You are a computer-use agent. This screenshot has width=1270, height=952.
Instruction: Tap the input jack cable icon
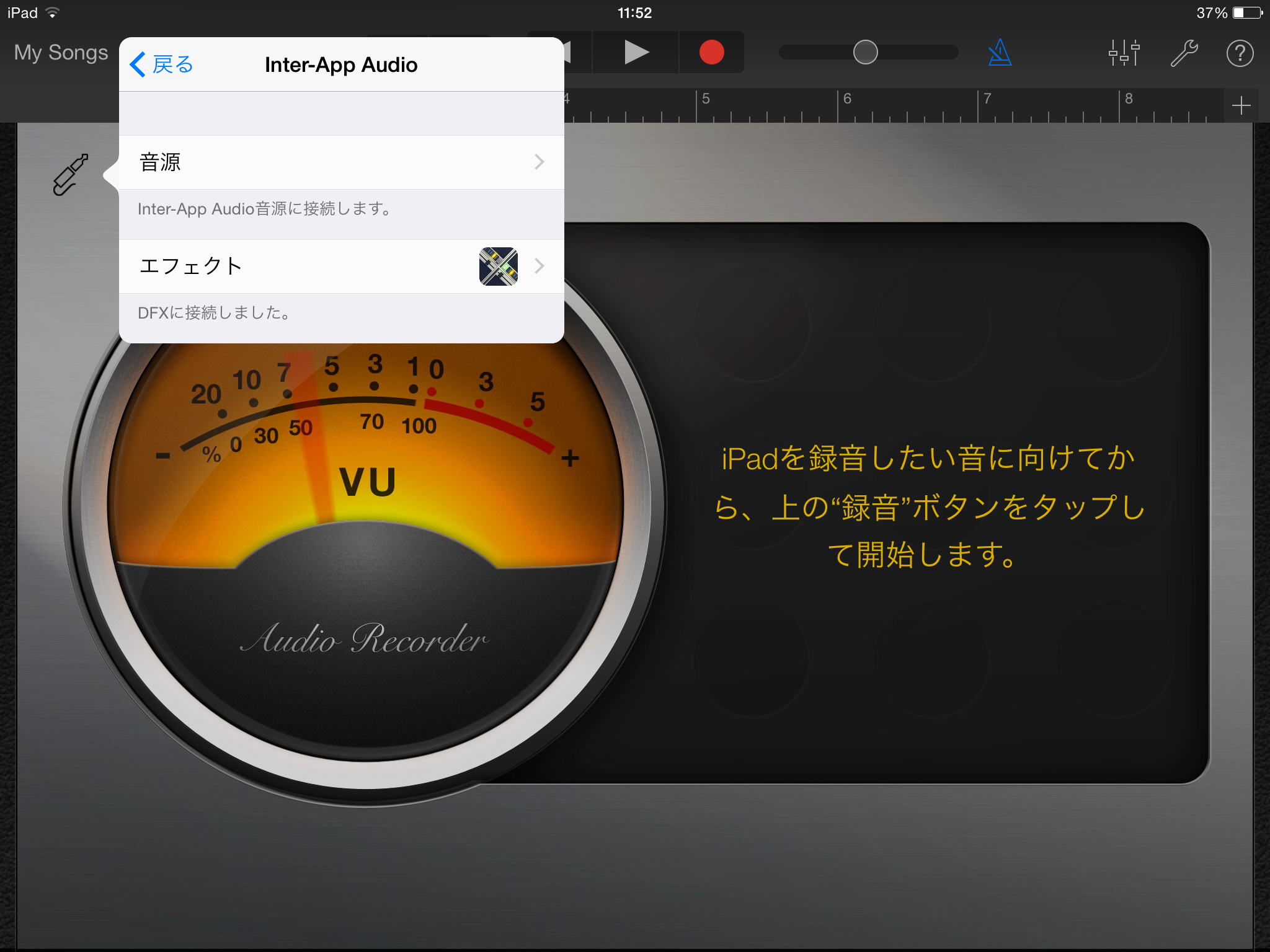coord(70,175)
